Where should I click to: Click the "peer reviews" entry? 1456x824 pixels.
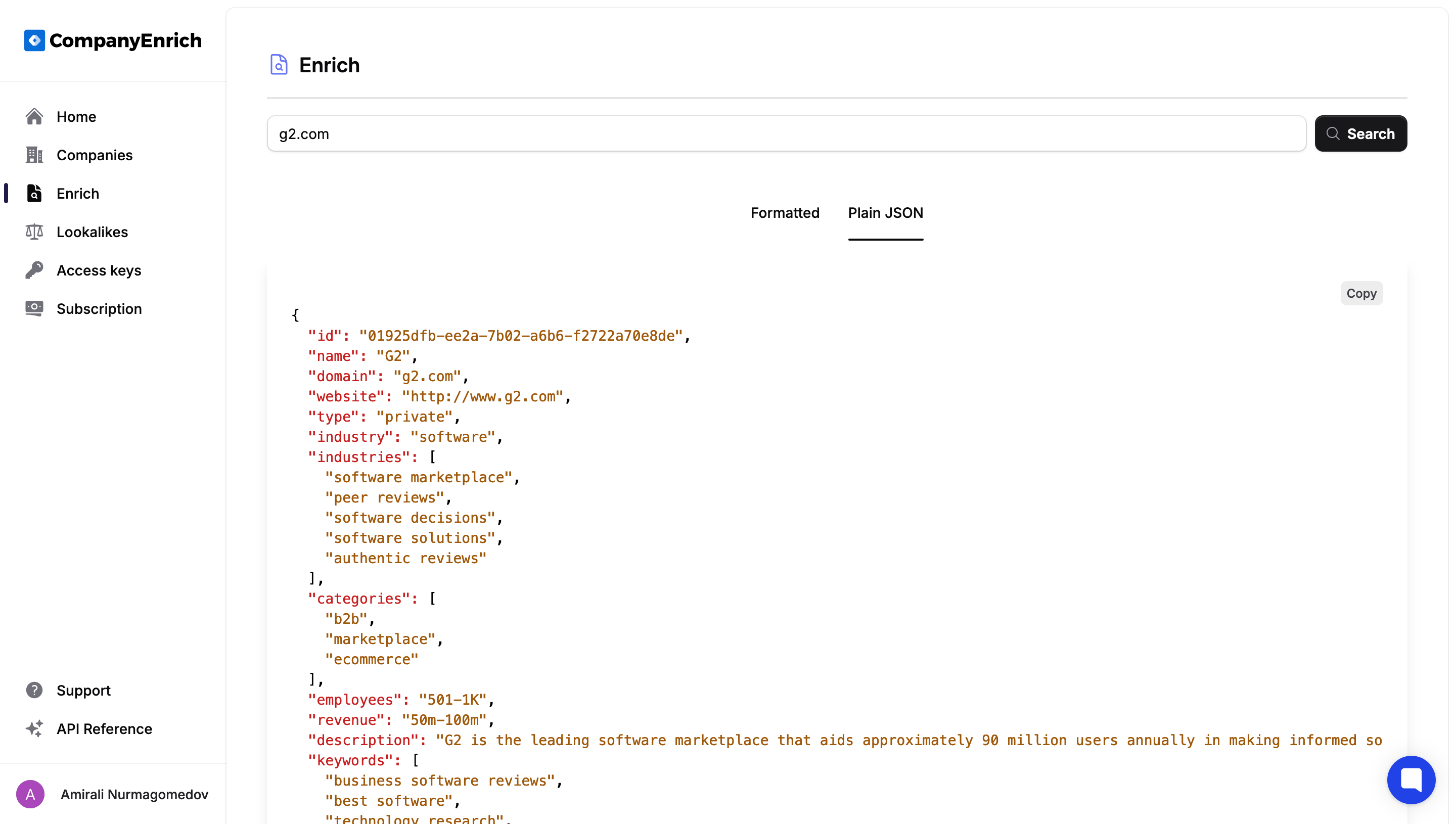pyautogui.click(x=385, y=497)
